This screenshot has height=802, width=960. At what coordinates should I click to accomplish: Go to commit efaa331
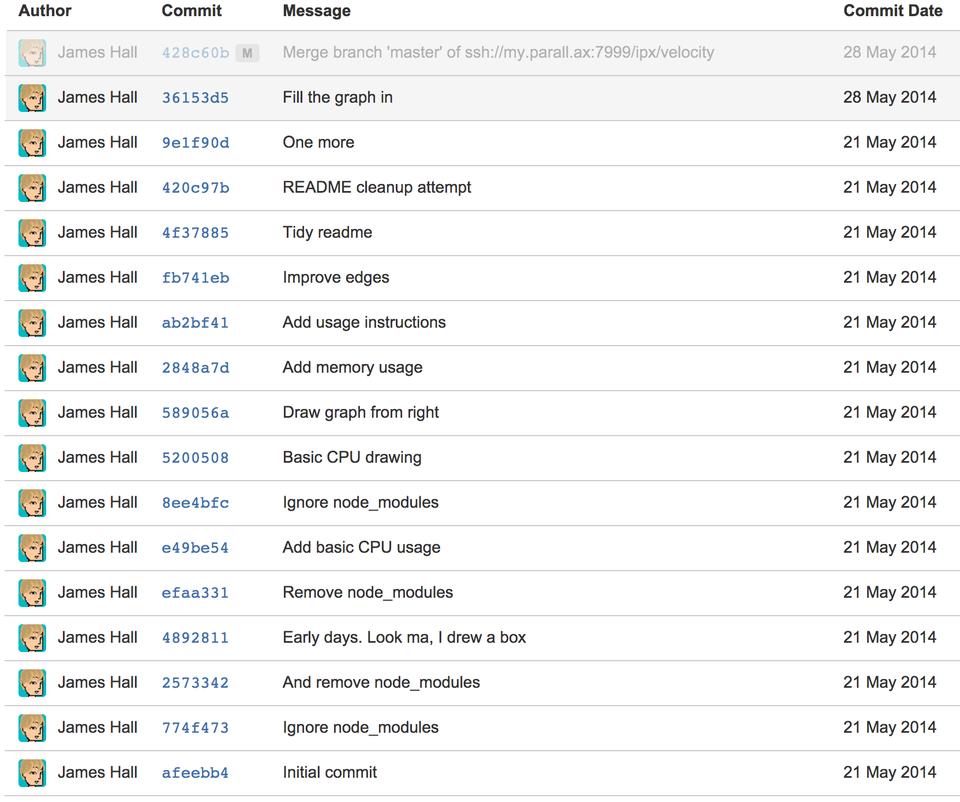coord(195,593)
